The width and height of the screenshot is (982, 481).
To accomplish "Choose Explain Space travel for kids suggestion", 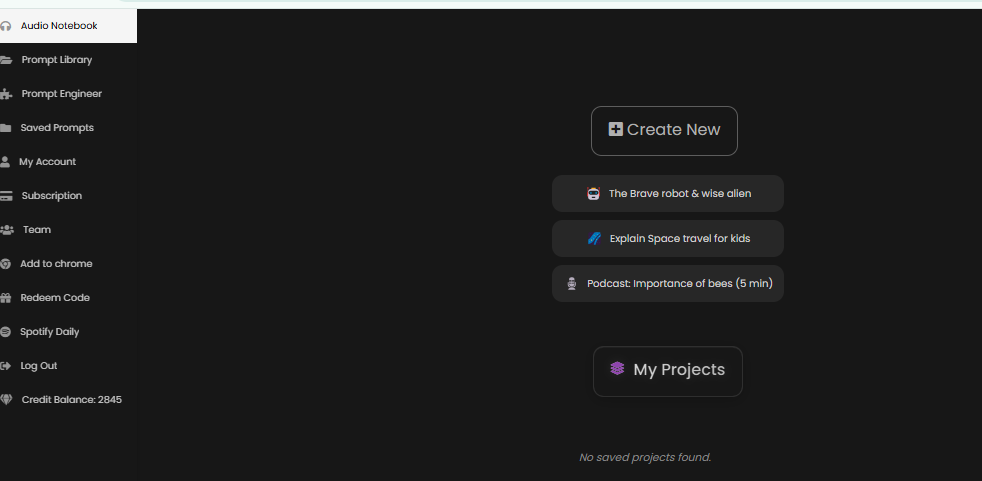I will pos(668,239).
